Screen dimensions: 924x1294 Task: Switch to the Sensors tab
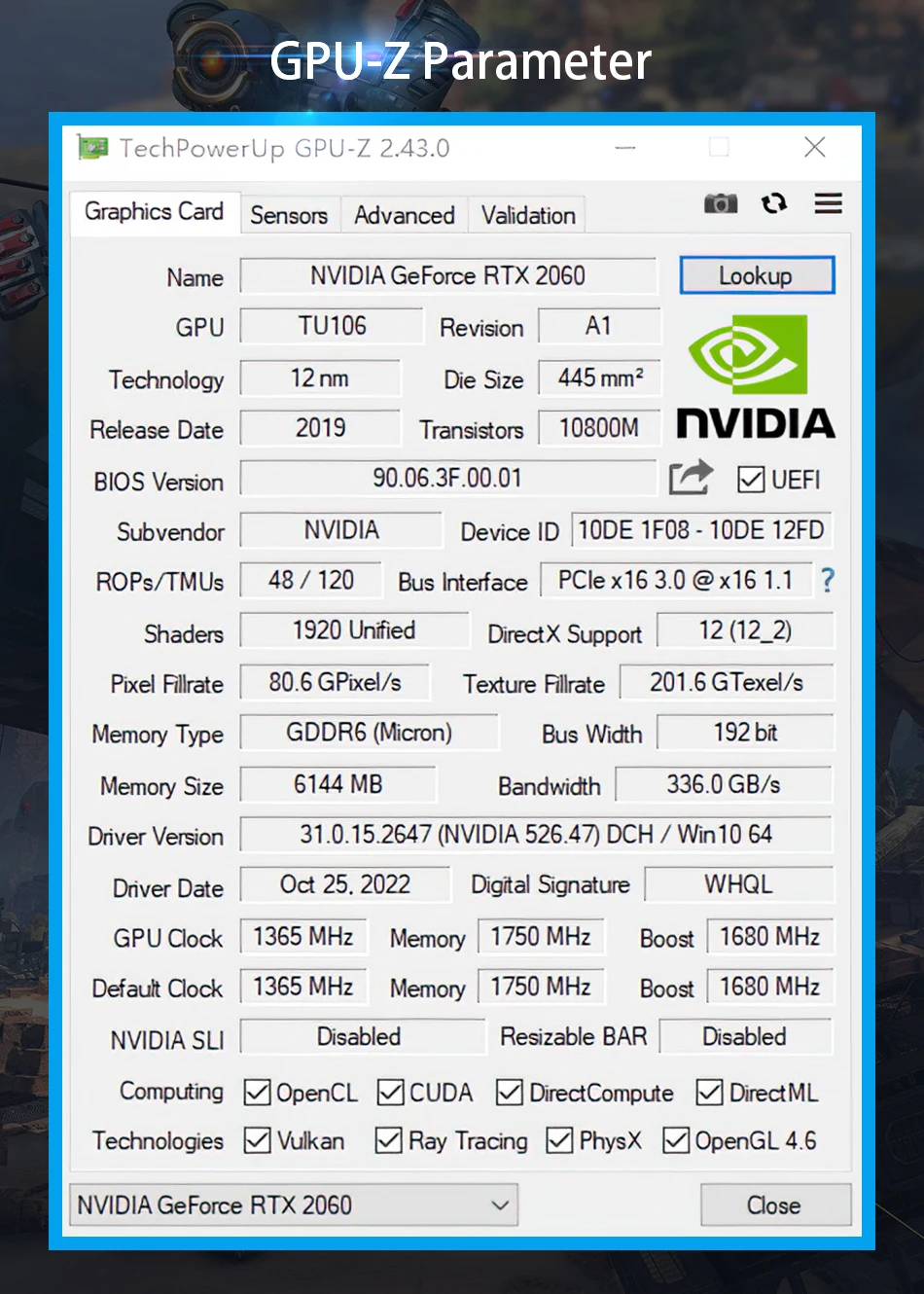[x=289, y=215]
